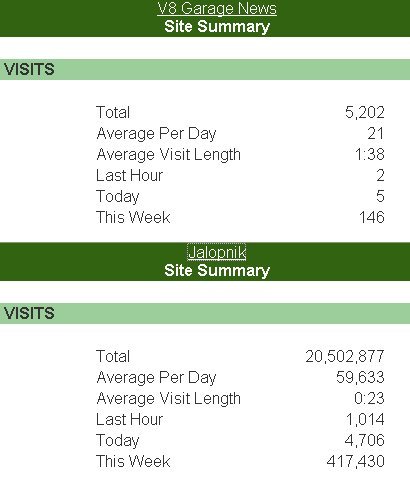Open the Jalopnik link

(217, 252)
